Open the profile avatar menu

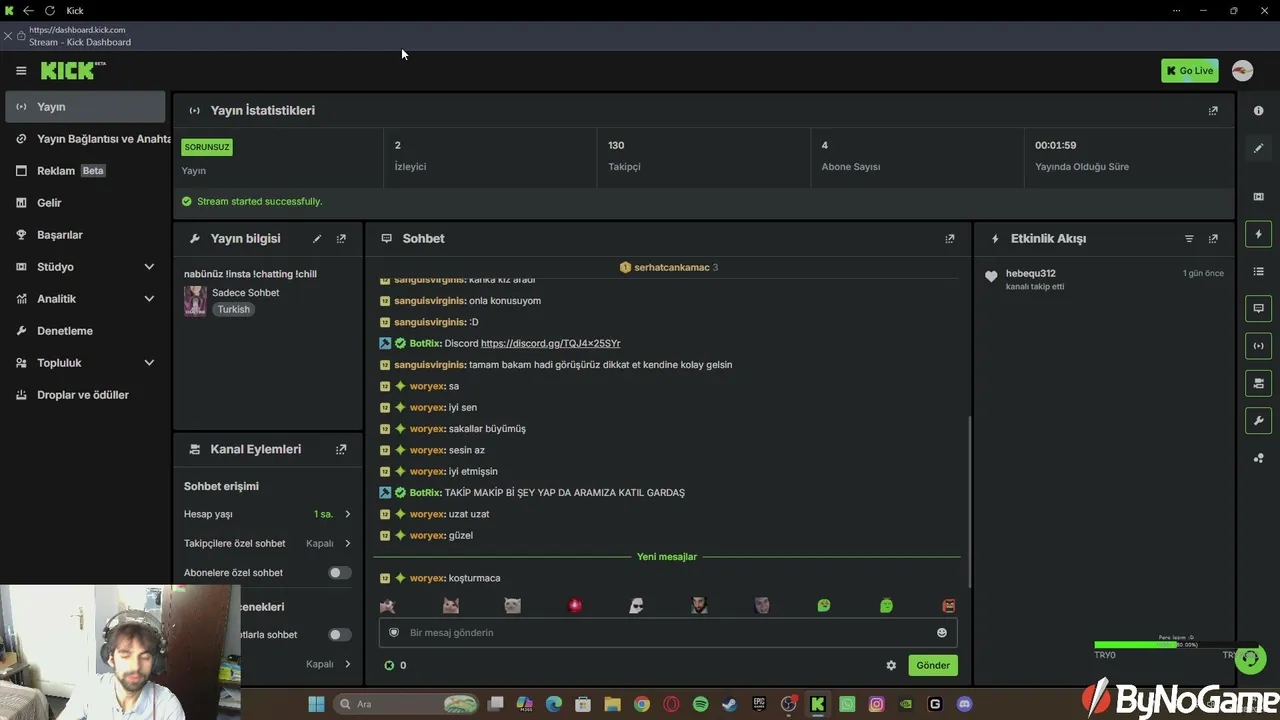[1242, 71]
